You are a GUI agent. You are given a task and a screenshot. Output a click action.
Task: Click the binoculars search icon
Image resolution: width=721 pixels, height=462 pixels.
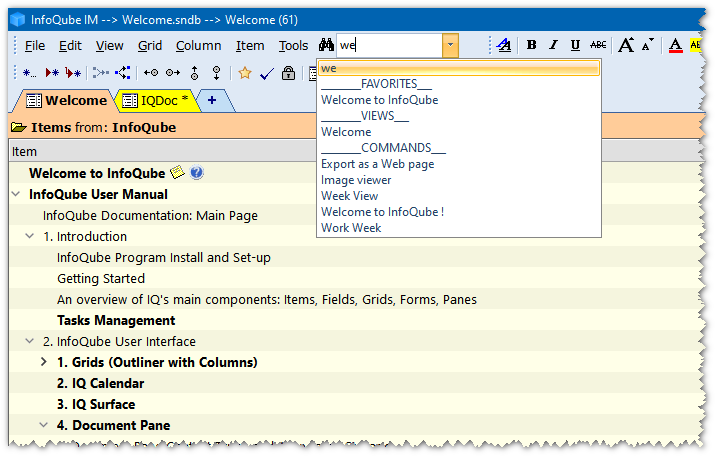pyautogui.click(x=326, y=45)
